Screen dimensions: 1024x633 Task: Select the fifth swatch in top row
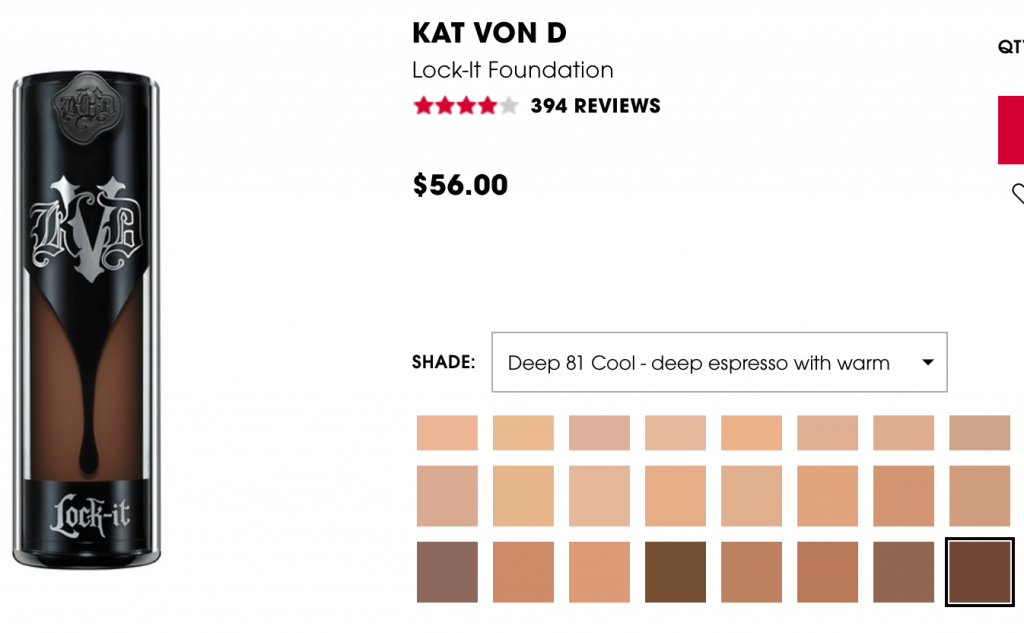(x=752, y=432)
